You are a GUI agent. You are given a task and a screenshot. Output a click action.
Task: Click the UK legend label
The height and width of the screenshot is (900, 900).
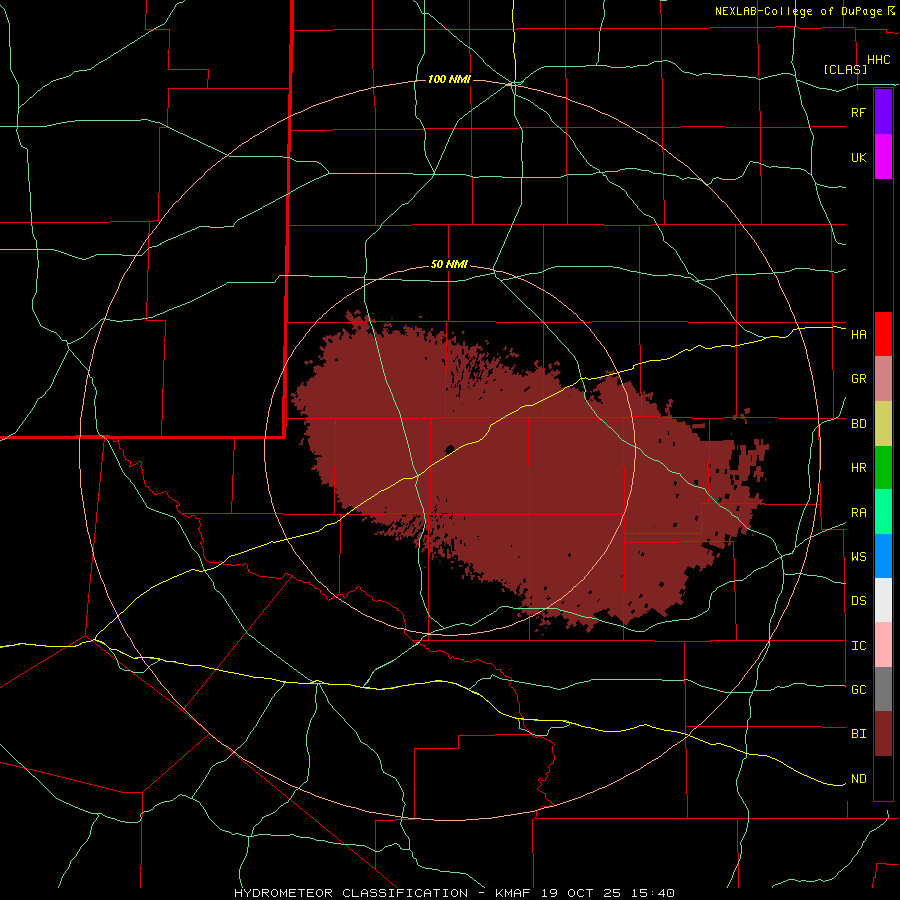(858, 157)
